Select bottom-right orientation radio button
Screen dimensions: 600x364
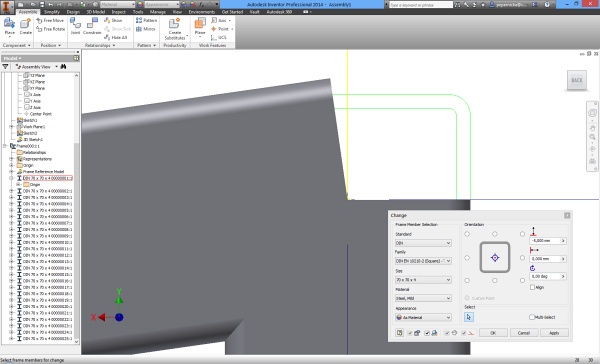(522, 281)
